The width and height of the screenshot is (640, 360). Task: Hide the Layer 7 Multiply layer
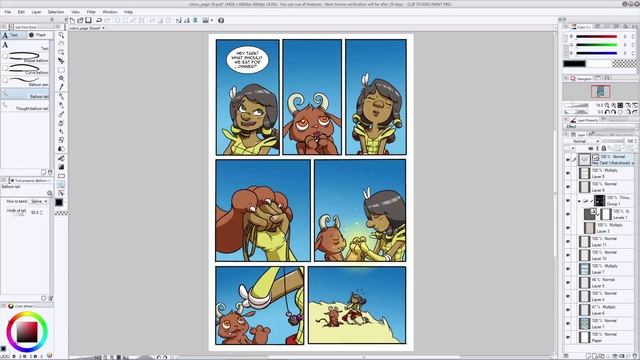tap(568, 269)
